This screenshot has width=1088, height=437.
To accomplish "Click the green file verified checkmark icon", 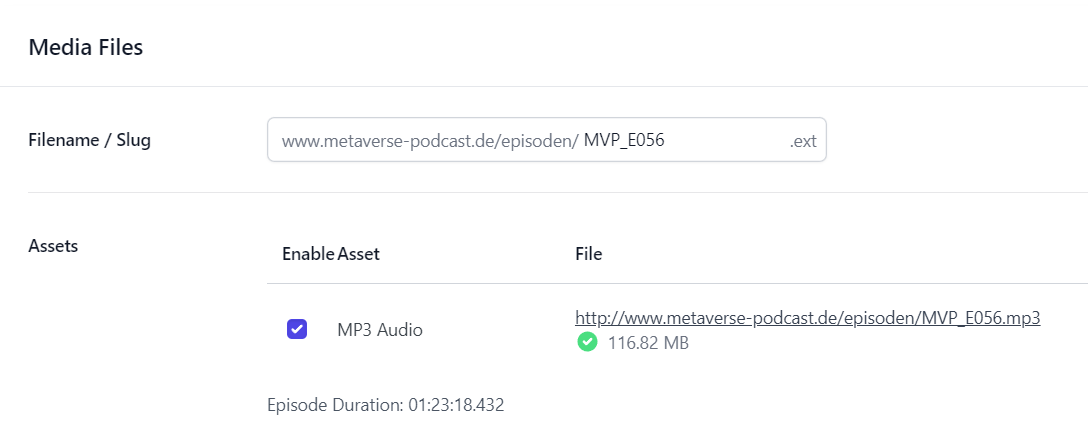I will click(587, 342).
